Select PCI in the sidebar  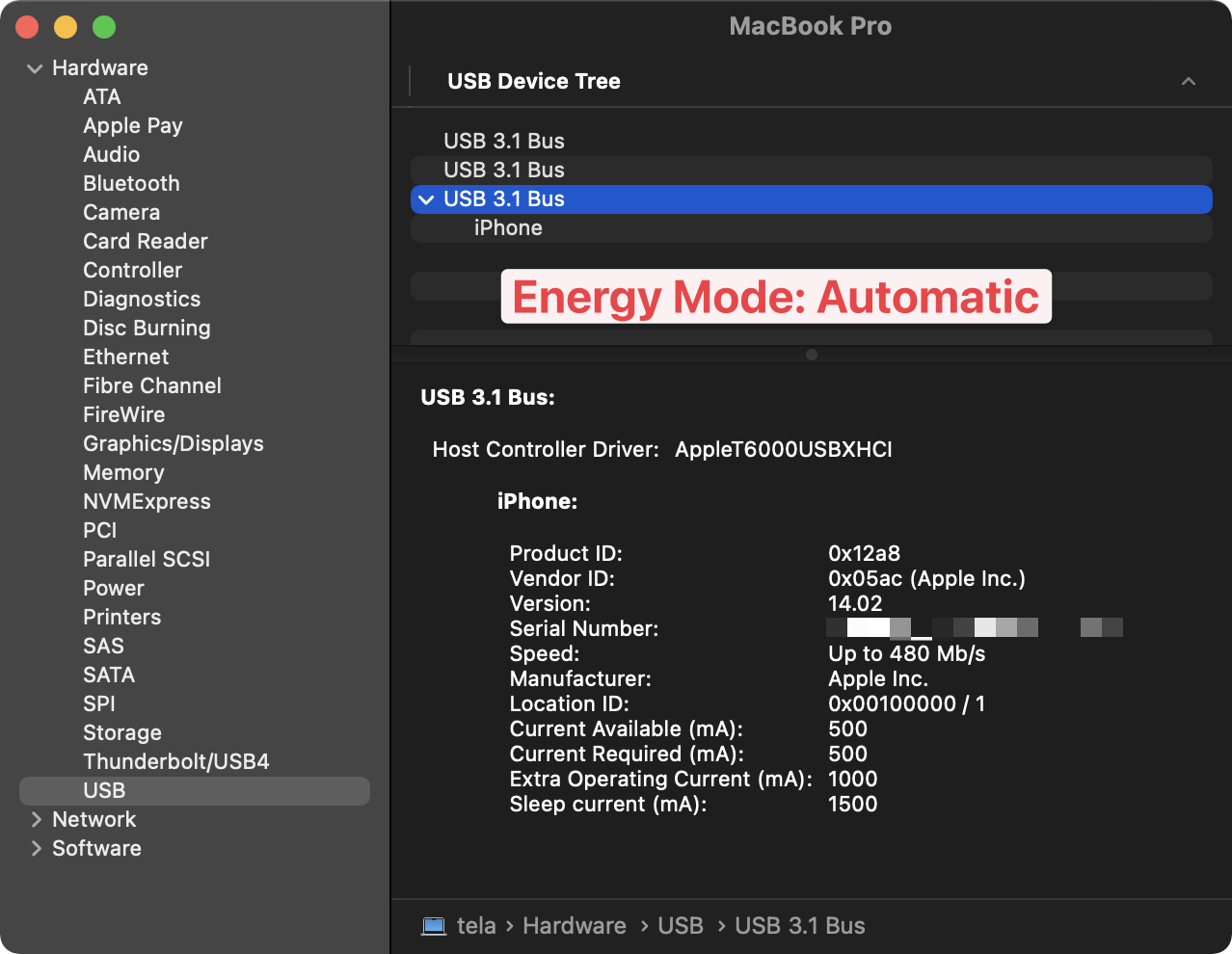click(99, 531)
